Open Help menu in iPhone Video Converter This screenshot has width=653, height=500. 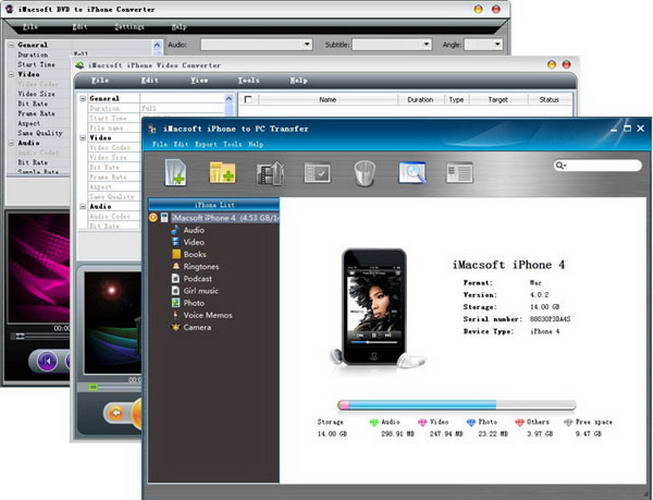click(x=299, y=80)
